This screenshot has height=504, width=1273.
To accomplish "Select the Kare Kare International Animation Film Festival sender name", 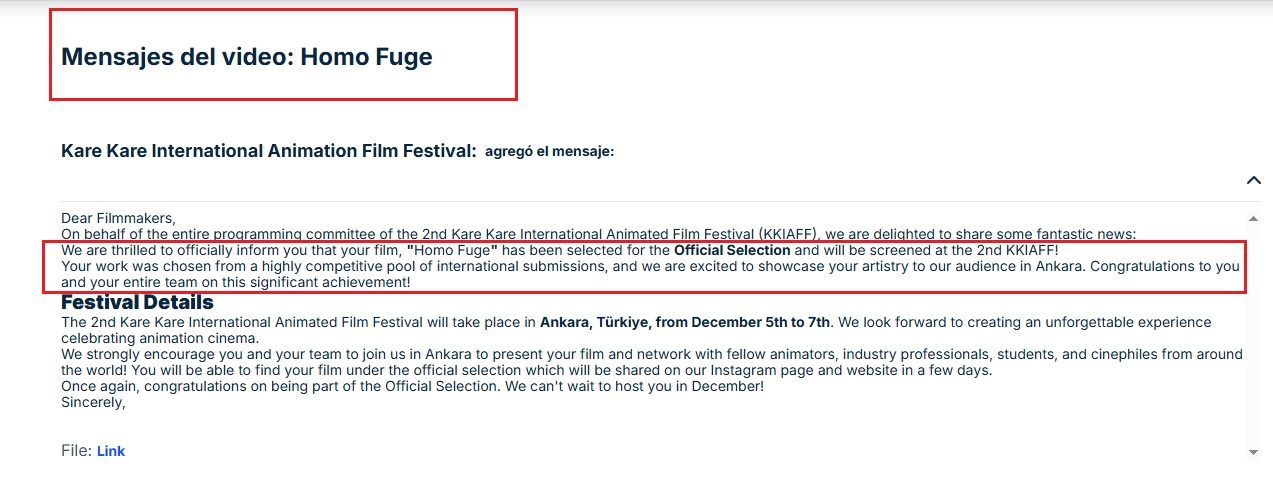I will pos(268,151).
